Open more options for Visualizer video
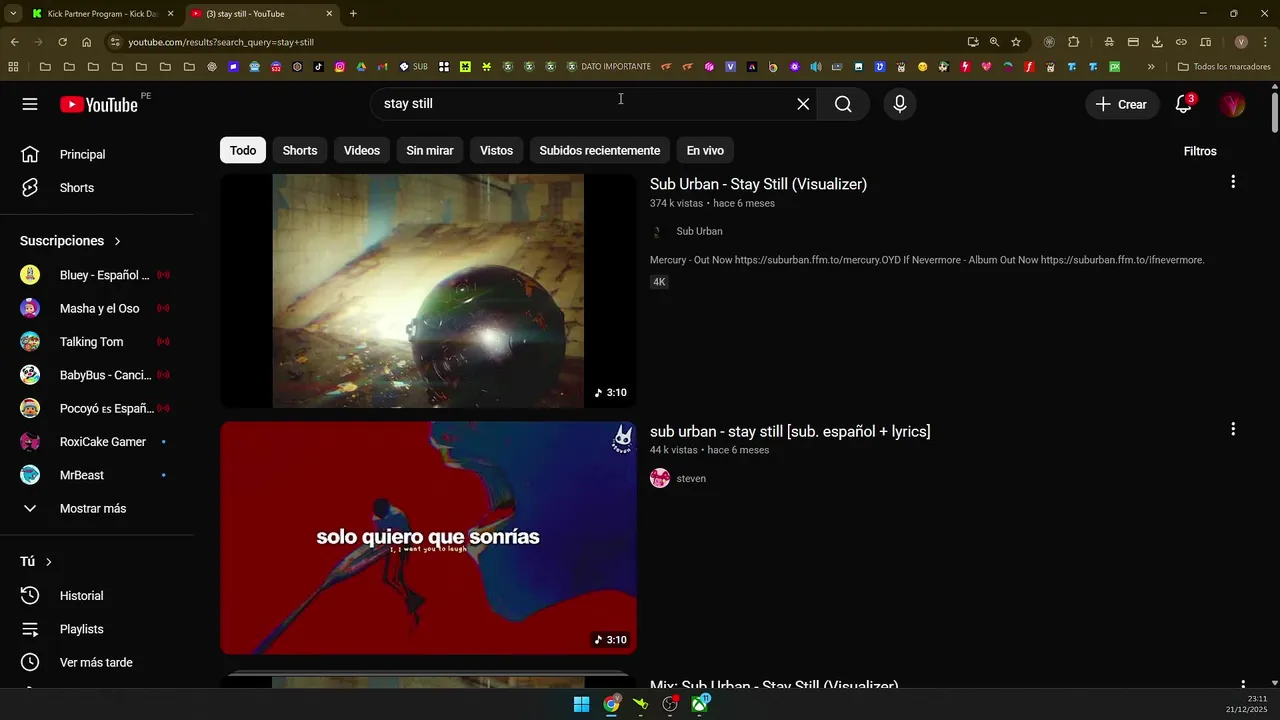Screen dimensions: 1280x720 1233,182
